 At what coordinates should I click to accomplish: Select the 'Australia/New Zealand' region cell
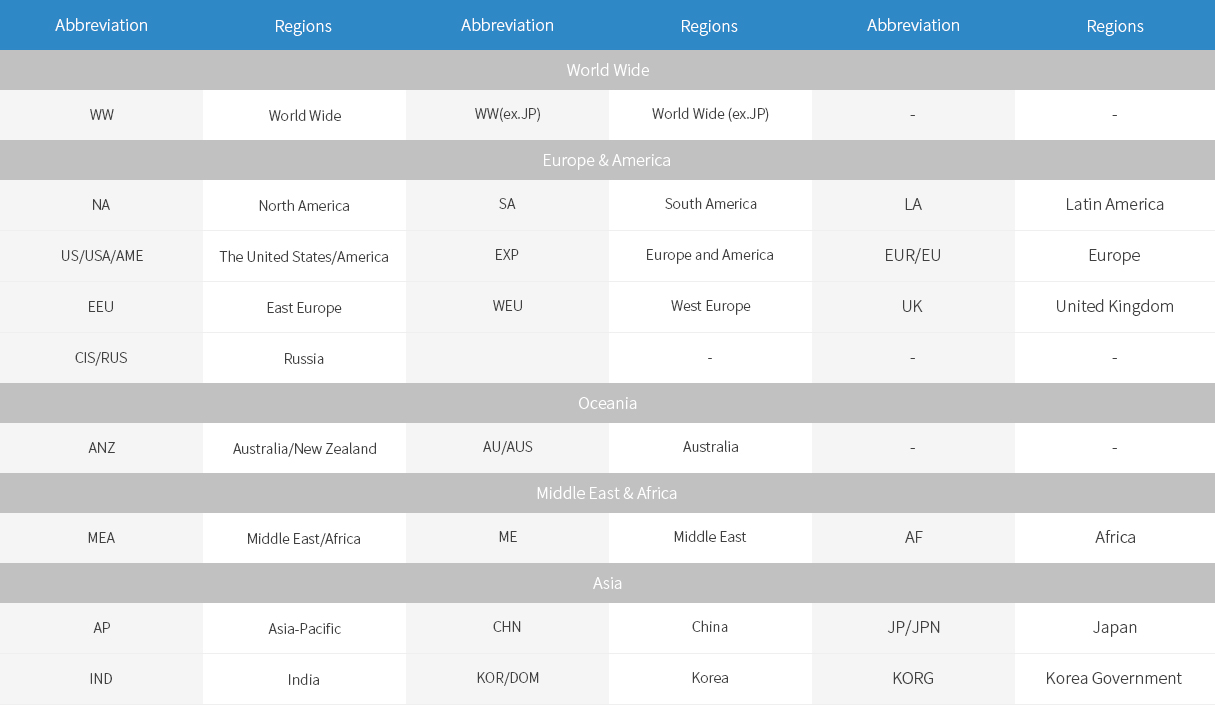pyautogui.click(x=304, y=448)
